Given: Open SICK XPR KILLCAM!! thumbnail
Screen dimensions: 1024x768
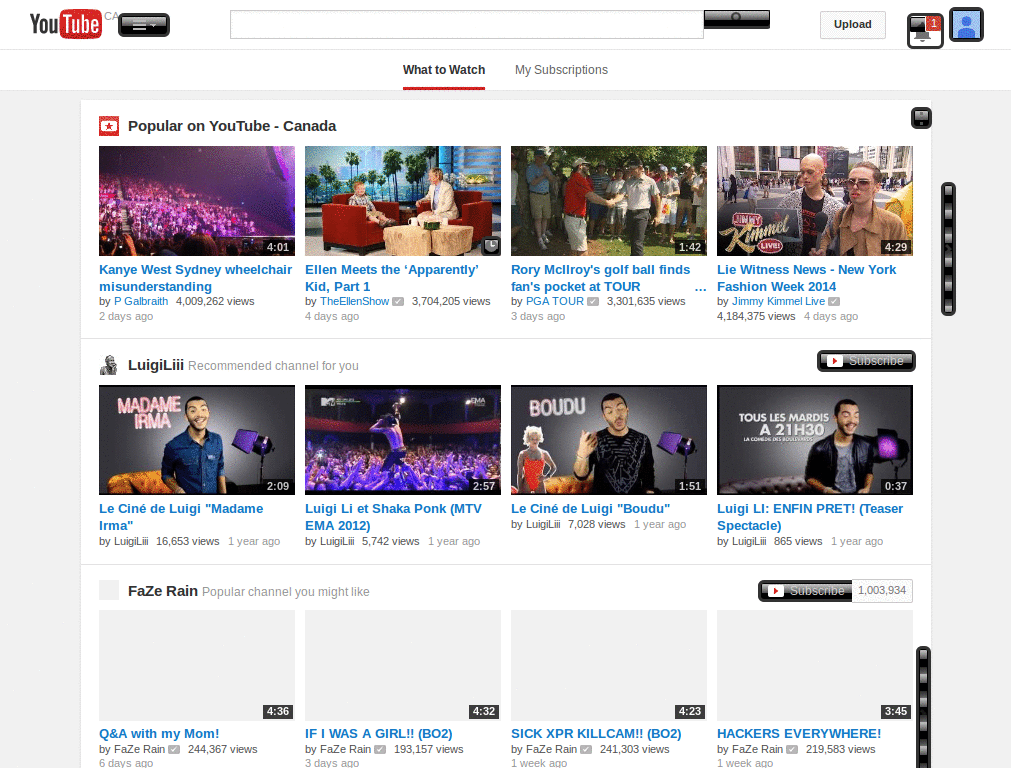Looking at the screenshot, I should 609,665.
